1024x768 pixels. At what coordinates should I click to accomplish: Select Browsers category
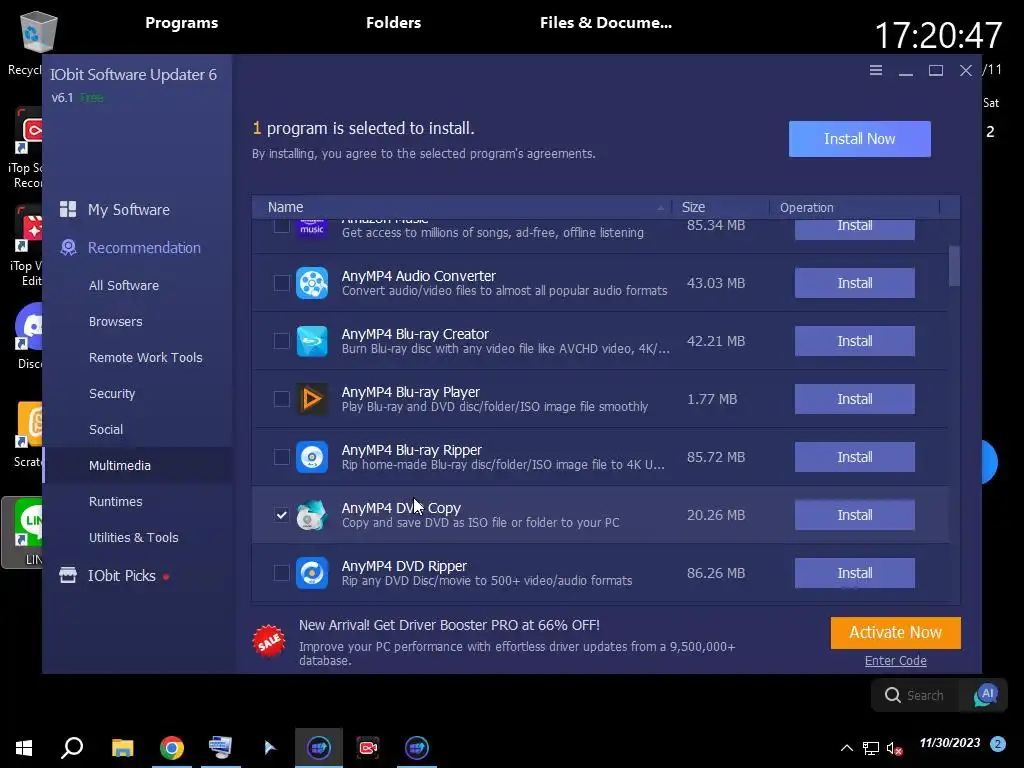coord(116,321)
